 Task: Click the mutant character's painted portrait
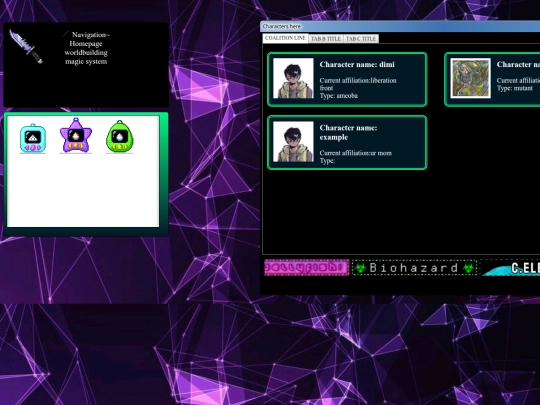(470, 78)
